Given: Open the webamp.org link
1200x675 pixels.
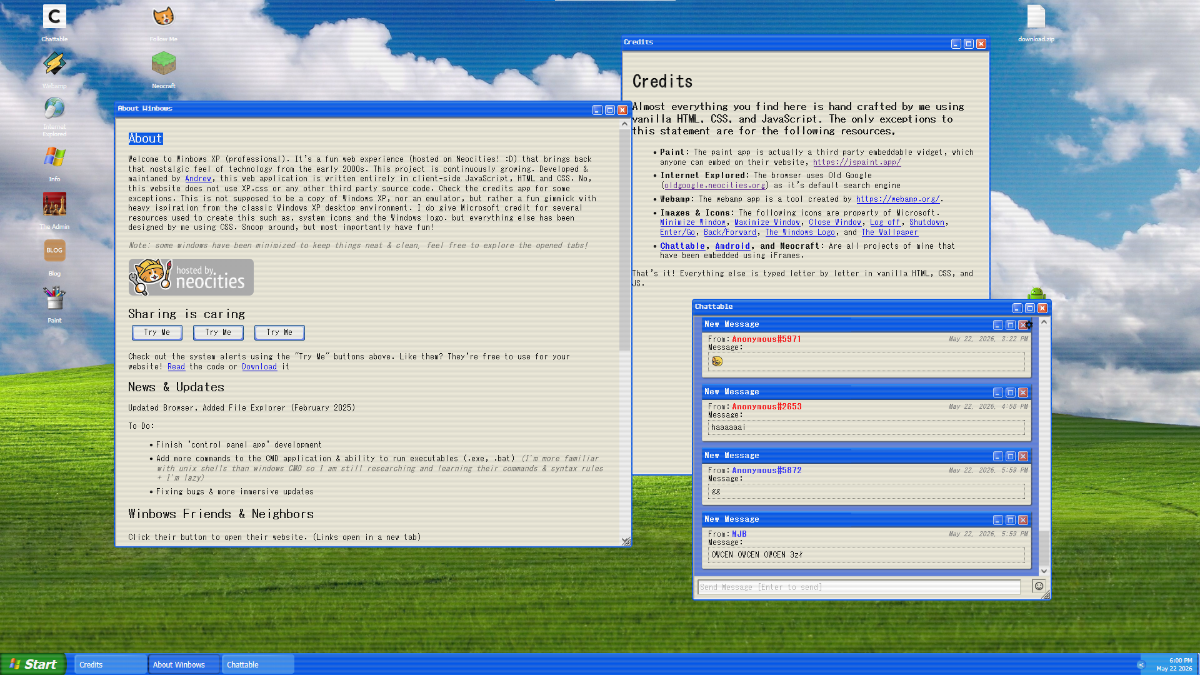Looking at the screenshot, I should coord(898,199).
